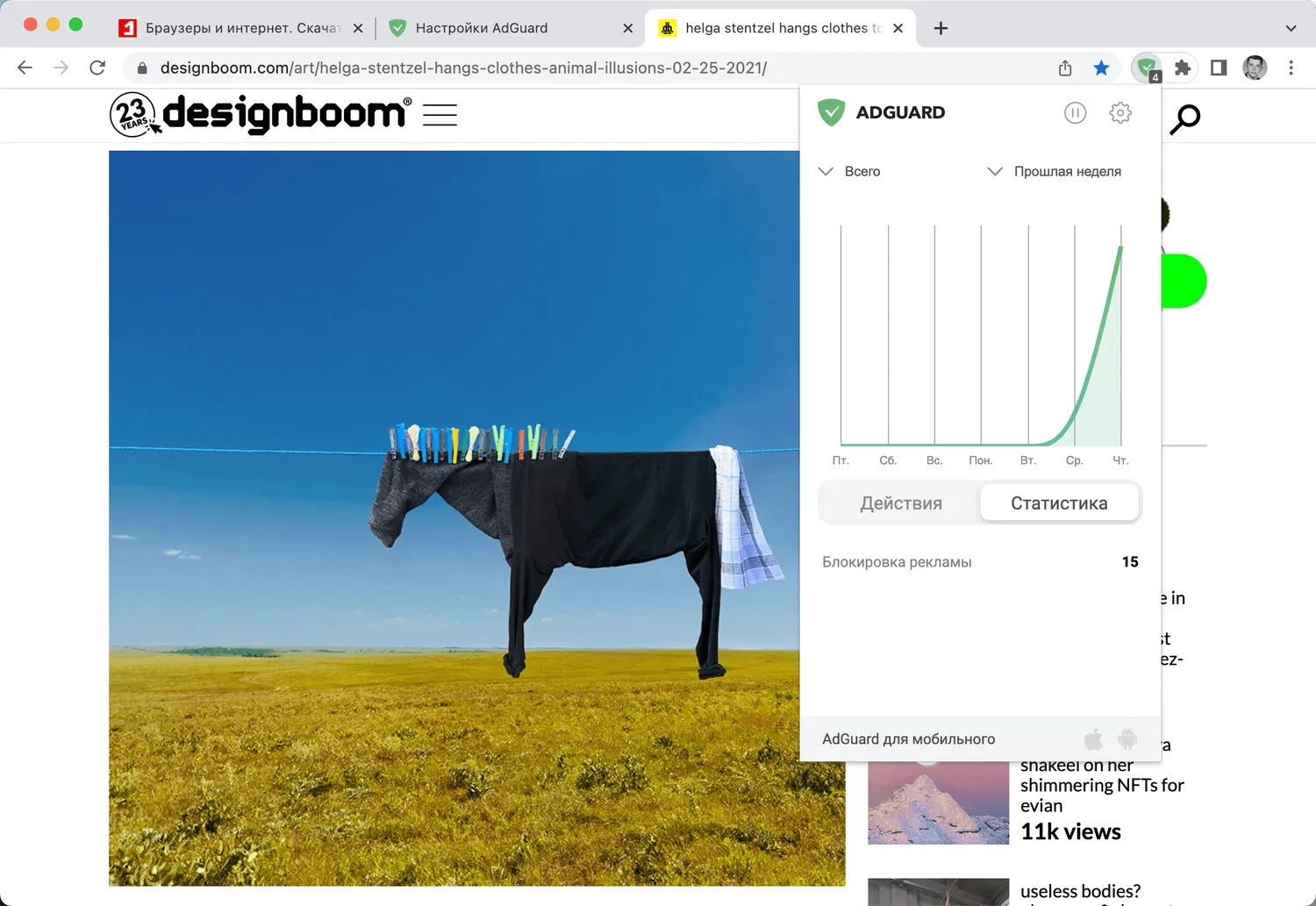Open the Chrome three-dot menu

point(1291,68)
